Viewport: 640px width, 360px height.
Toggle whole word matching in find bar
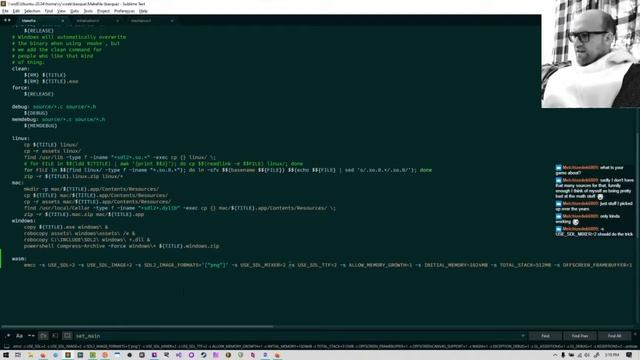31,336
